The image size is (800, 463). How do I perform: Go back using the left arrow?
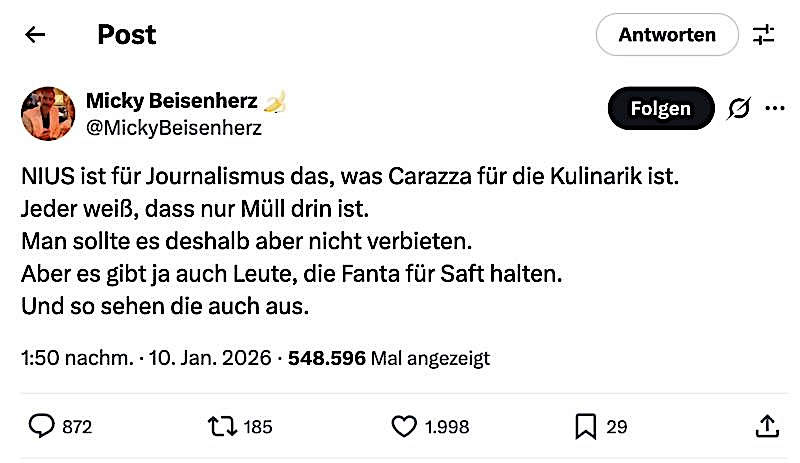36,35
